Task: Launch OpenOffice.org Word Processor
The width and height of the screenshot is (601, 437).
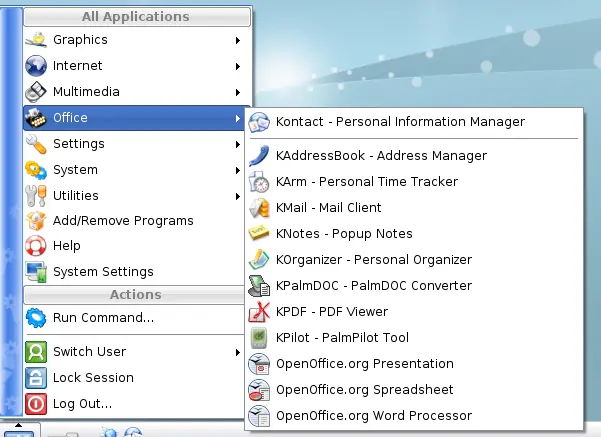Action: [414, 416]
